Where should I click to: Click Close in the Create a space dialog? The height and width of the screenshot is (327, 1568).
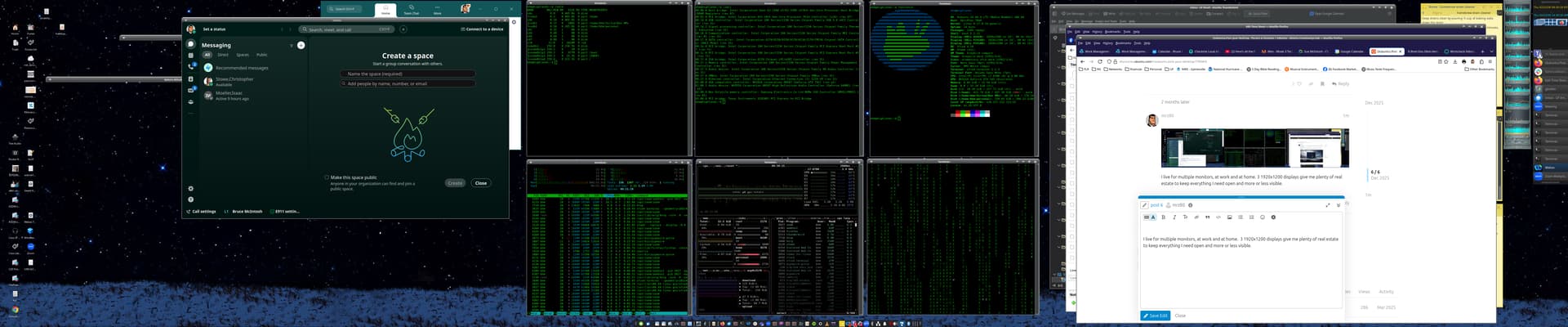tap(481, 183)
